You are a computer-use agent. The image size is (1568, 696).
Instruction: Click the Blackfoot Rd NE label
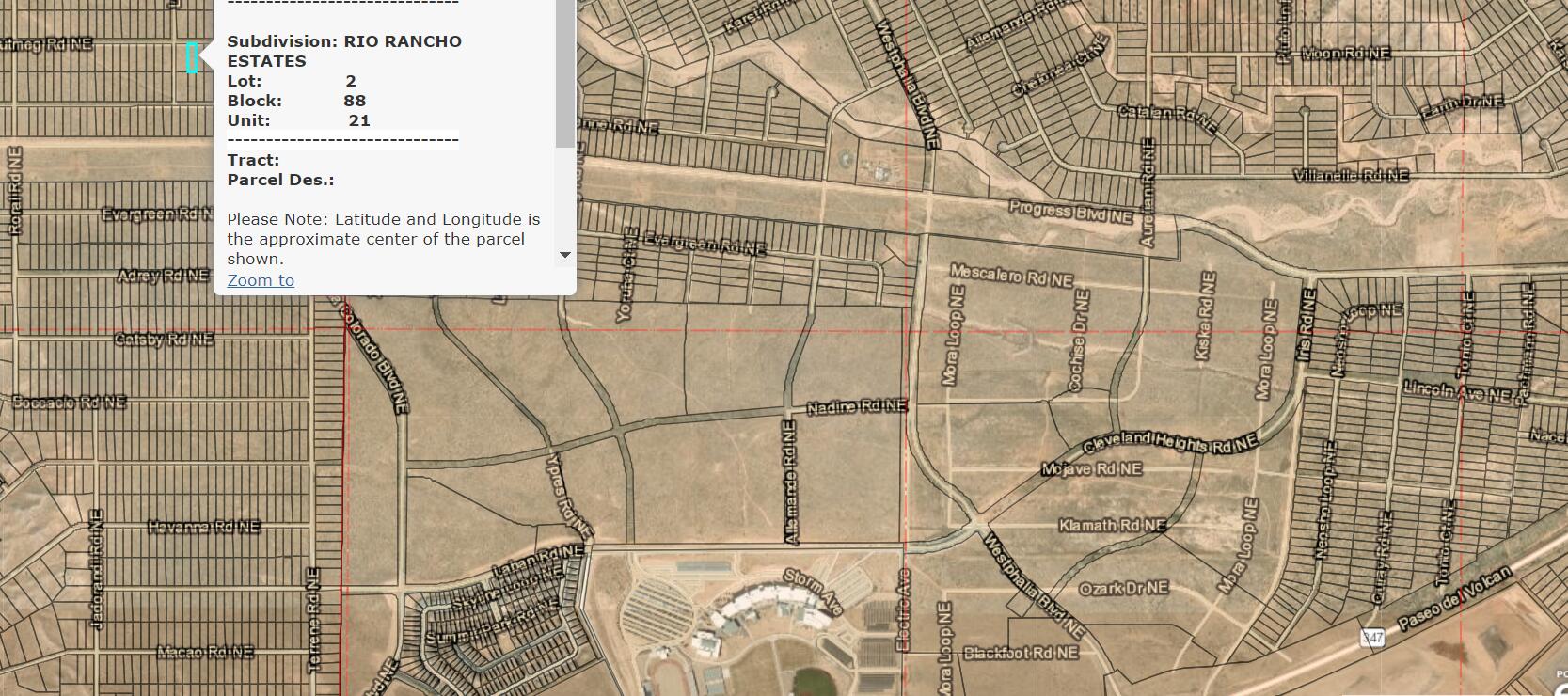pyautogui.click(x=1021, y=652)
